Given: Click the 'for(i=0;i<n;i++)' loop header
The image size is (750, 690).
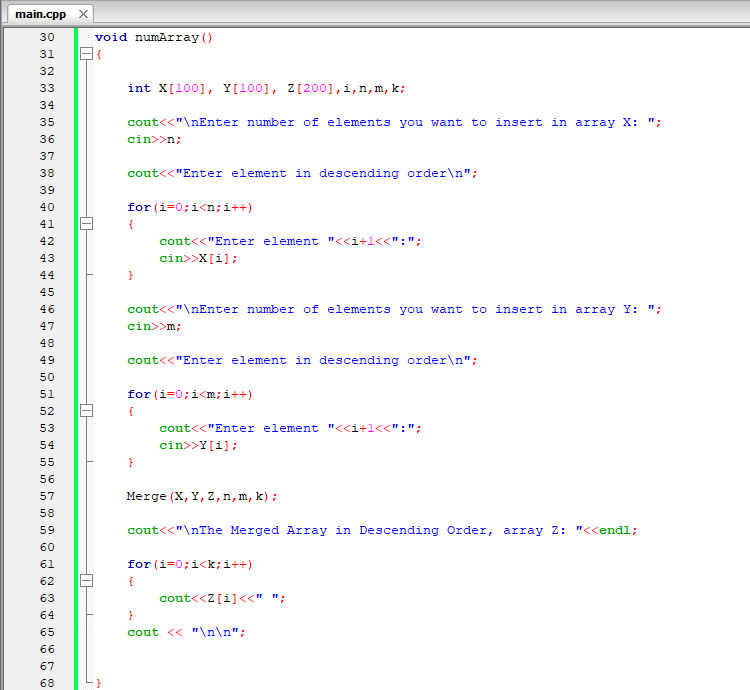Looking at the screenshot, I should (x=190, y=208).
